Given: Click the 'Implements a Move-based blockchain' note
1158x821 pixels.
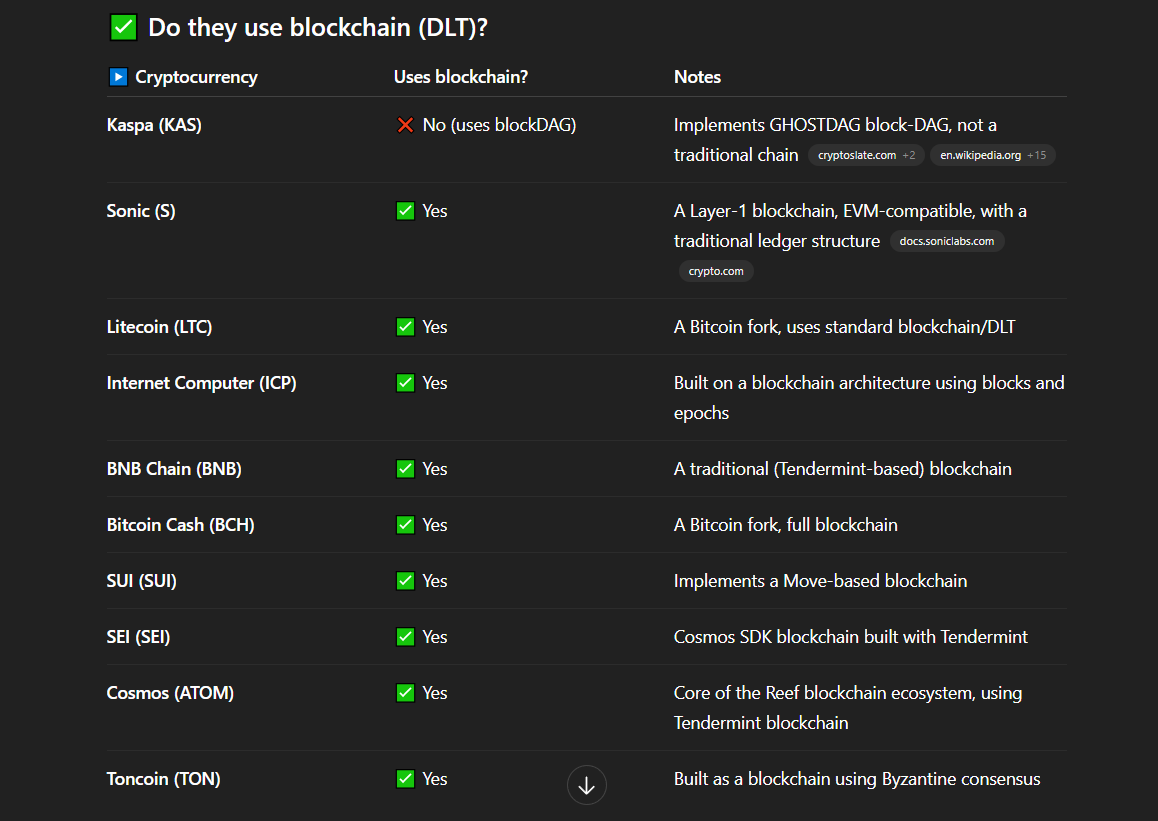Looking at the screenshot, I should [x=820, y=581].
